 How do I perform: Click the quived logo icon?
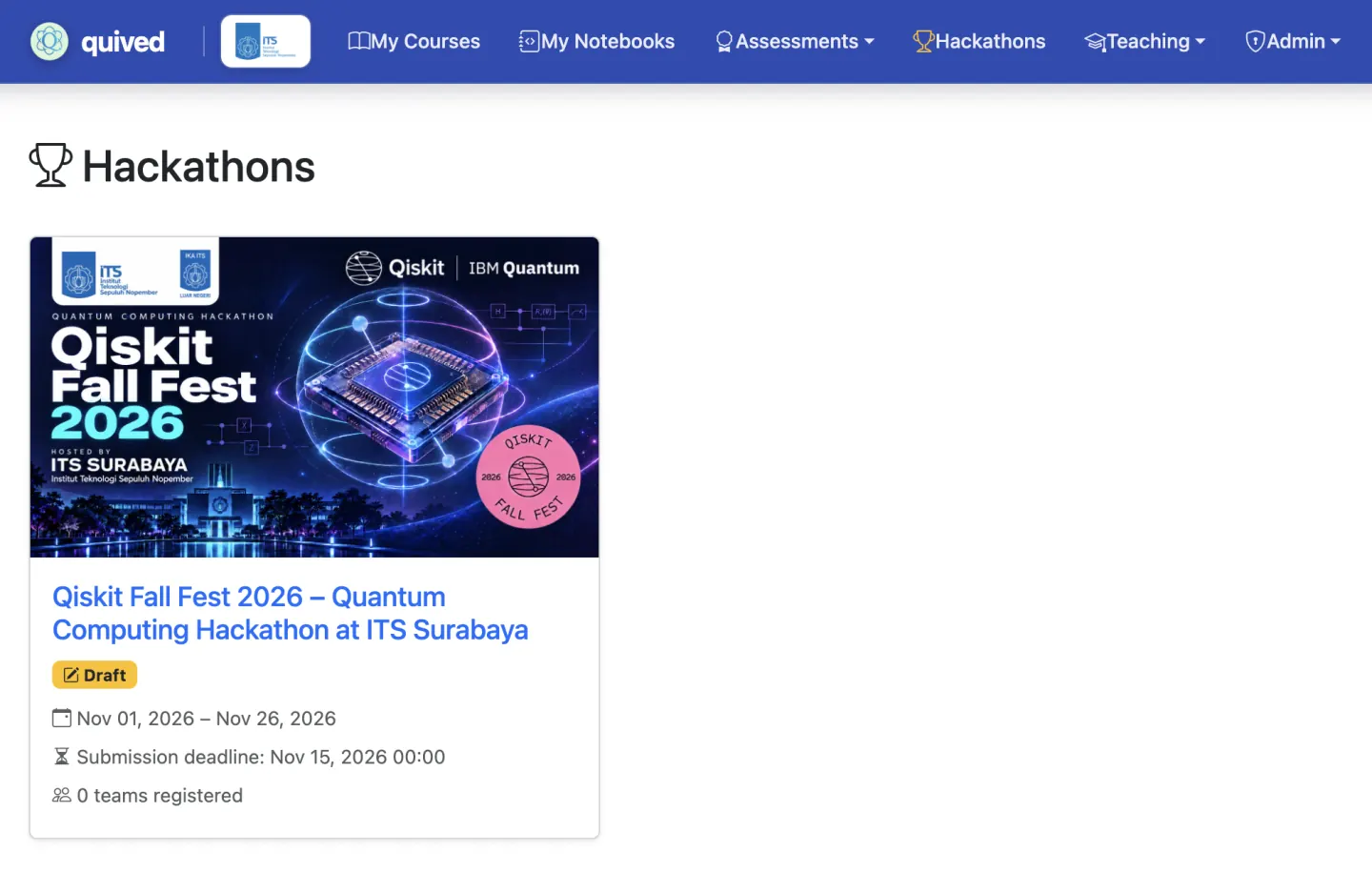[50, 41]
